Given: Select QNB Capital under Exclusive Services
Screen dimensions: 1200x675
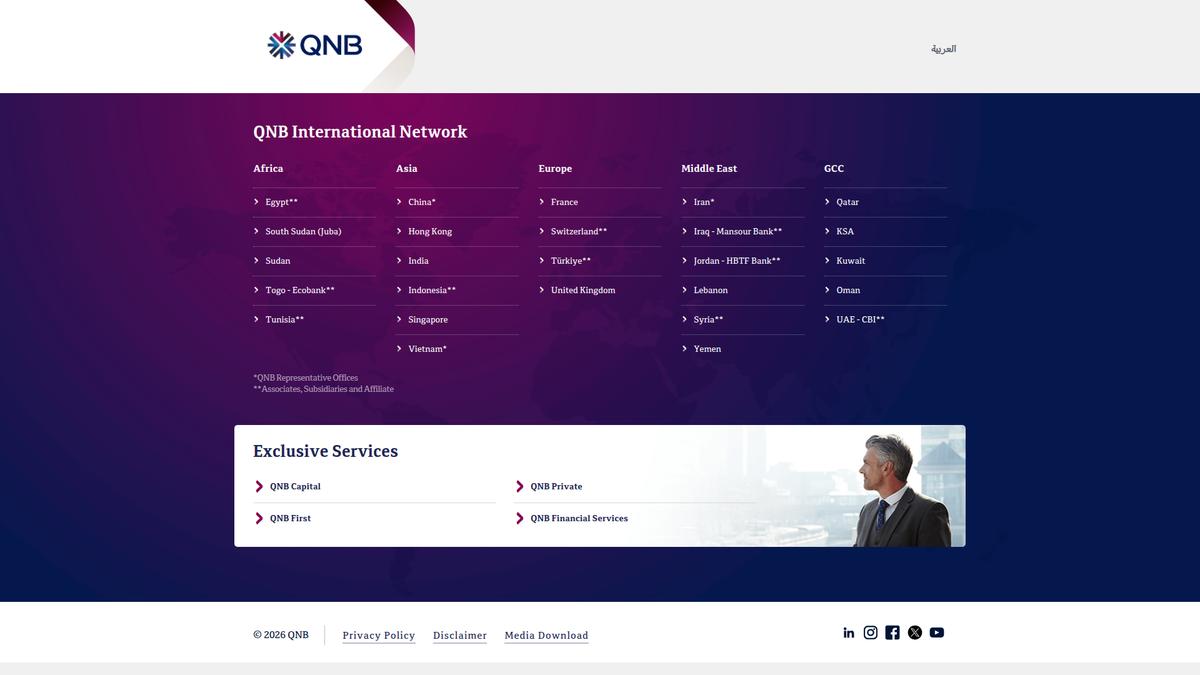Looking at the screenshot, I should point(294,486).
